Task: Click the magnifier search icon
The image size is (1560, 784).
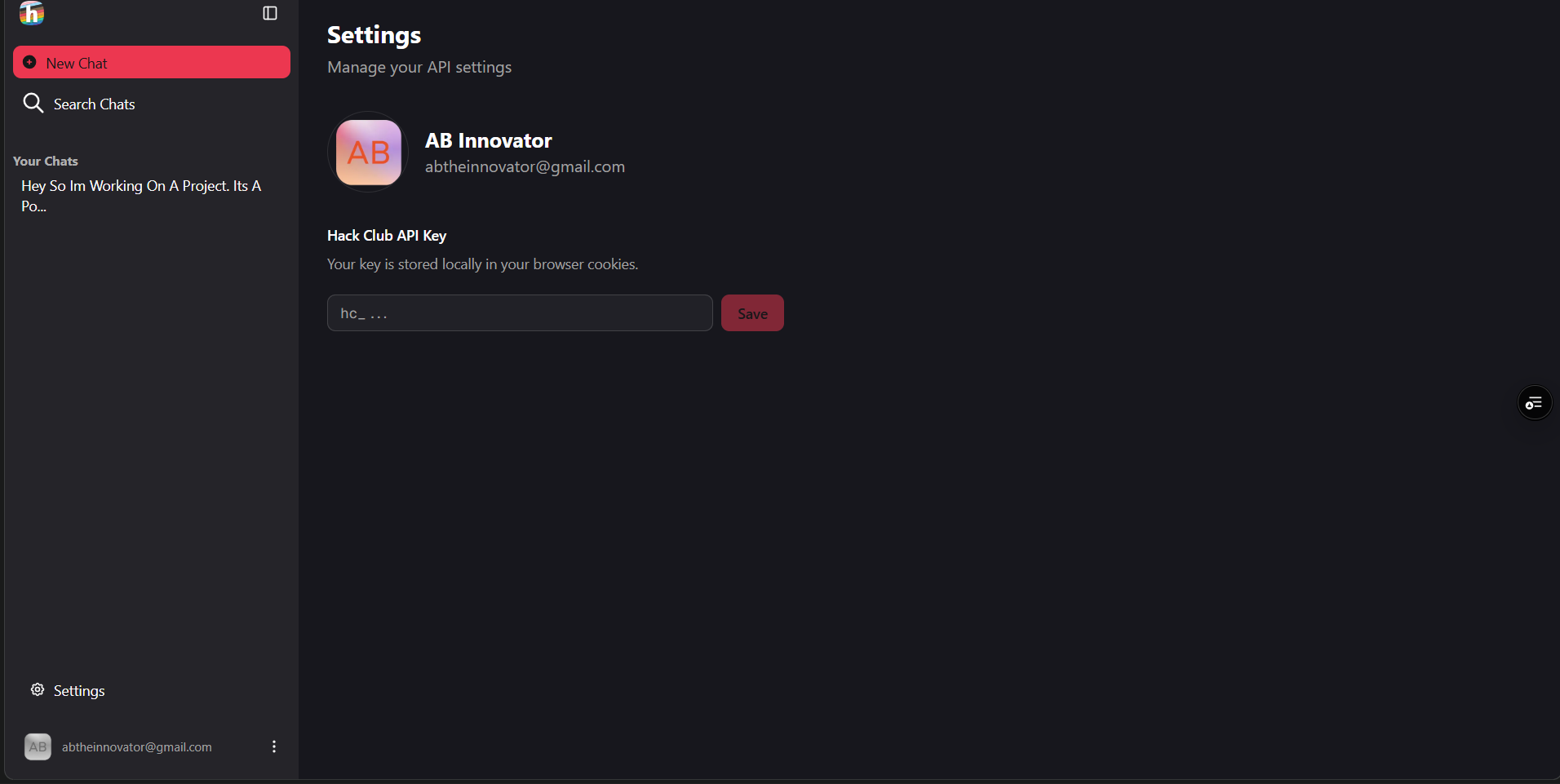Action: coord(33,103)
